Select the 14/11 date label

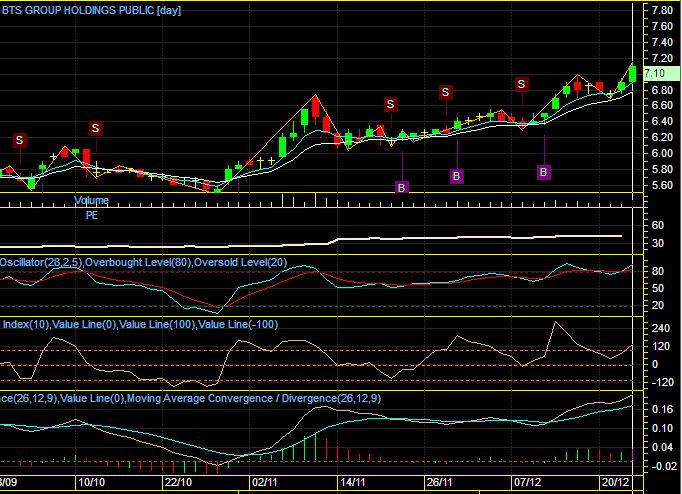point(353,482)
